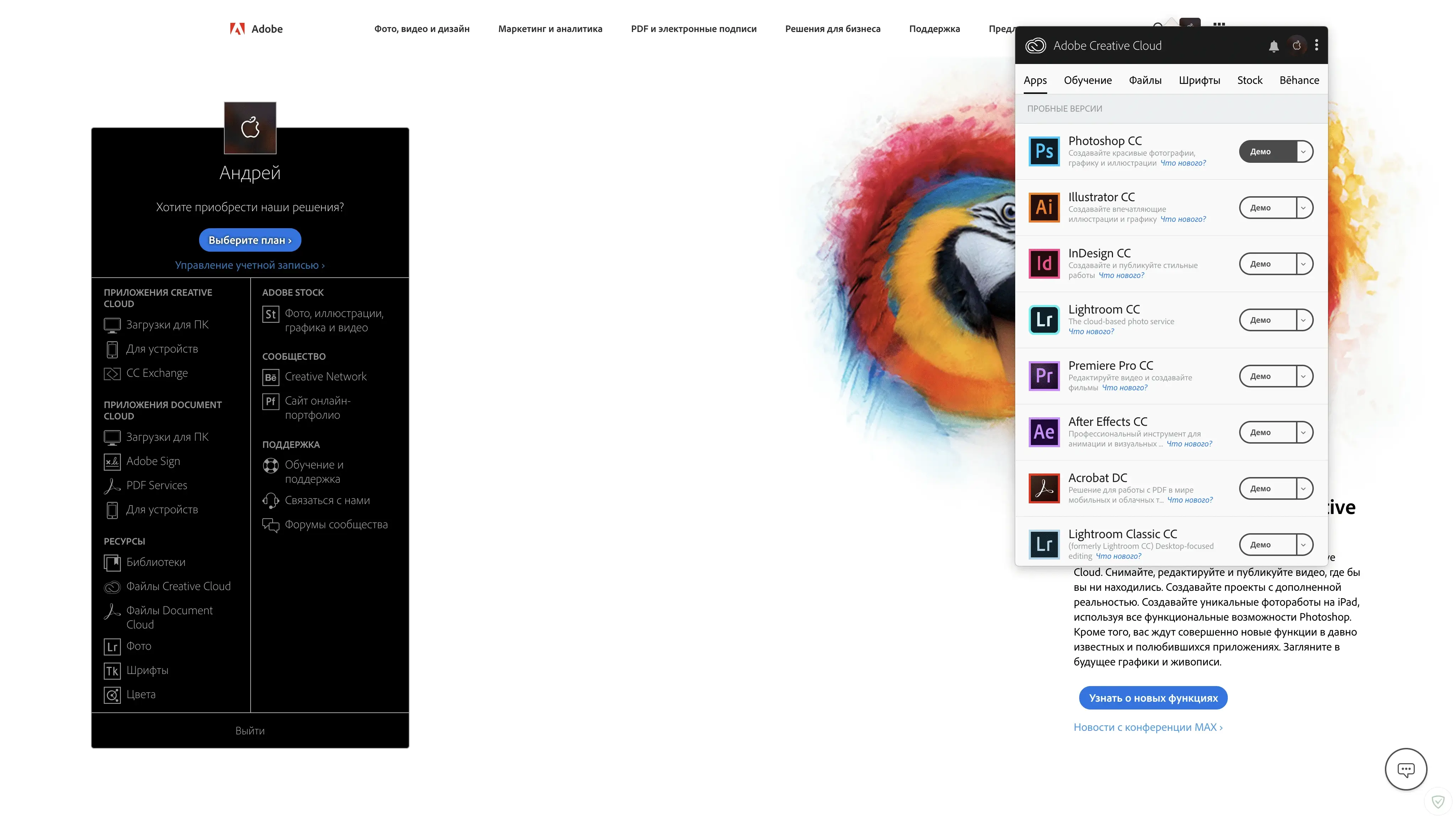Viewport: 1456px width, 819px height.
Task: Click the Выберите план button
Action: [250, 240]
